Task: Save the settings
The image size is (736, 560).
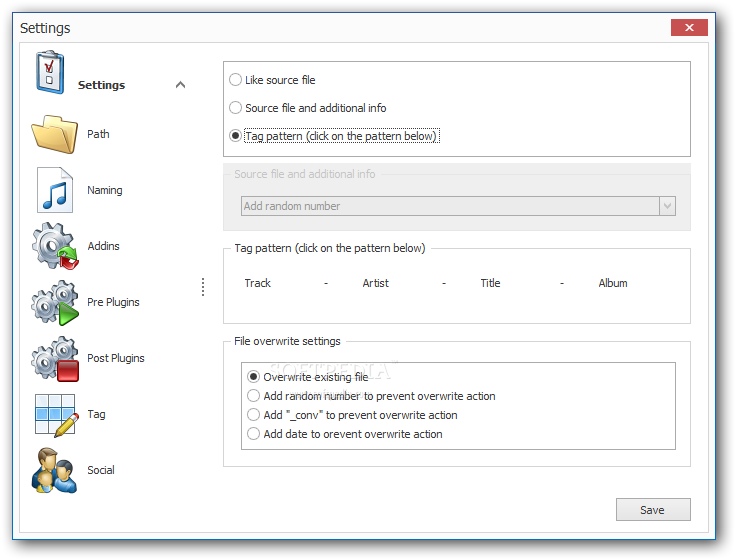Action: [x=653, y=510]
